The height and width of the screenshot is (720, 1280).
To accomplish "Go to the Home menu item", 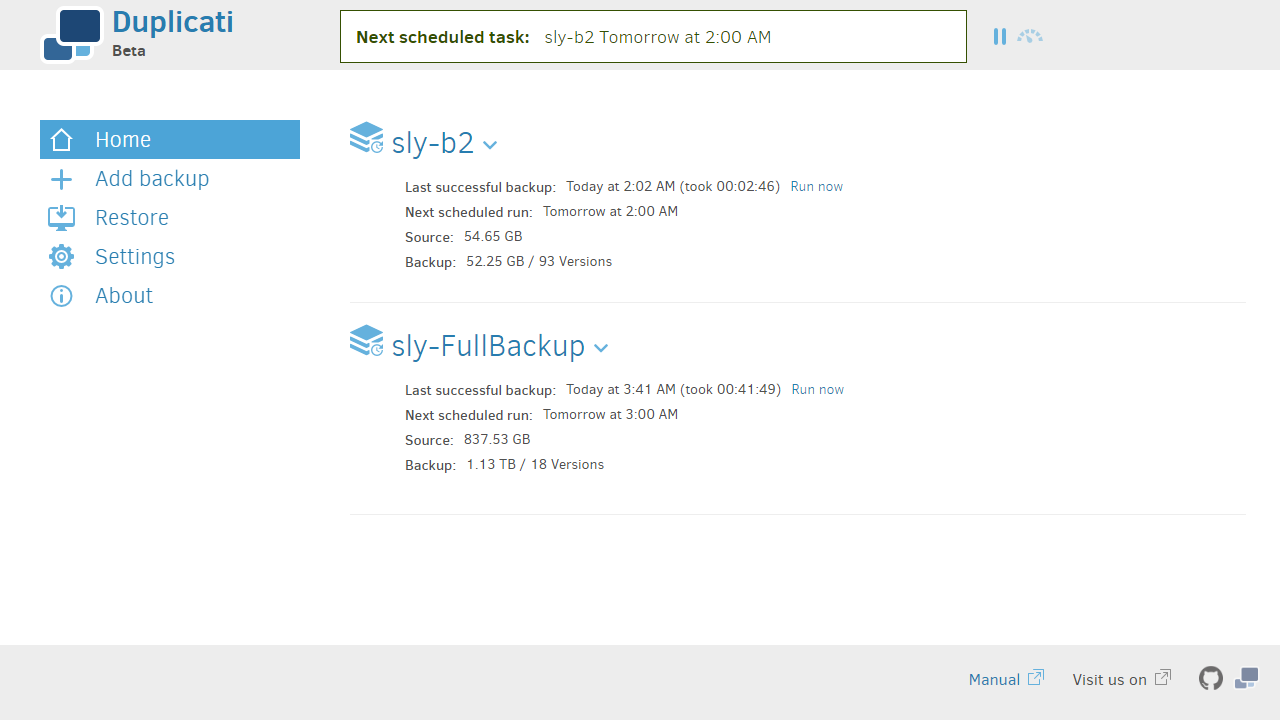I will (169, 140).
